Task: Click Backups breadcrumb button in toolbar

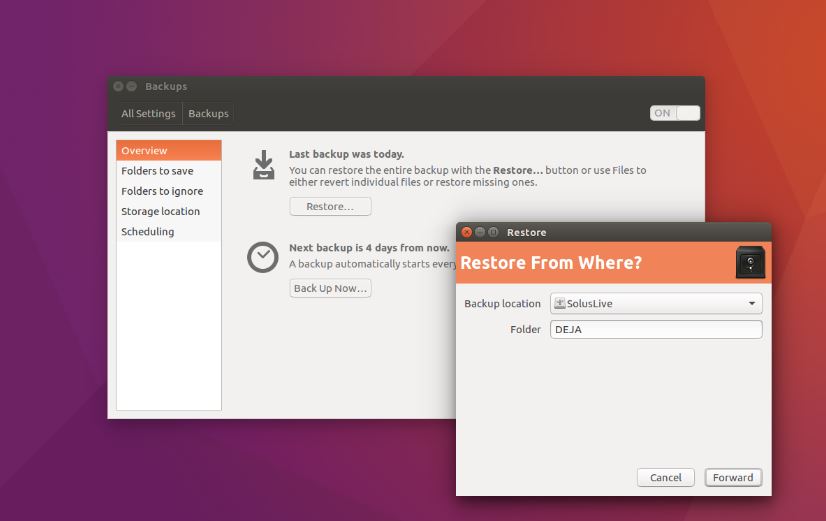Action: tap(208, 113)
